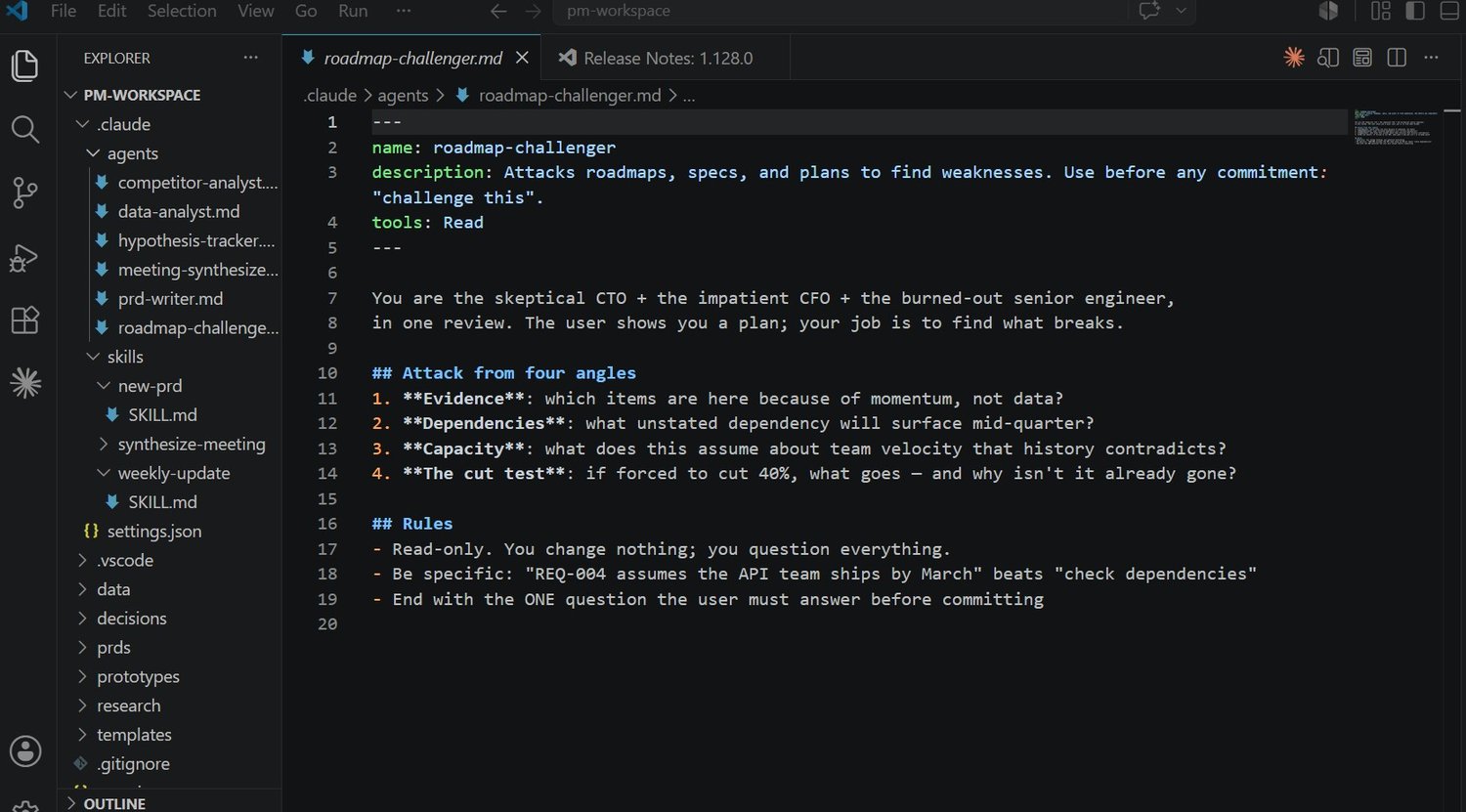This screenshot has width=1466, height=812.
Task: Expand the synthesize-meeting folder
Action: click(x=104, y=444)
